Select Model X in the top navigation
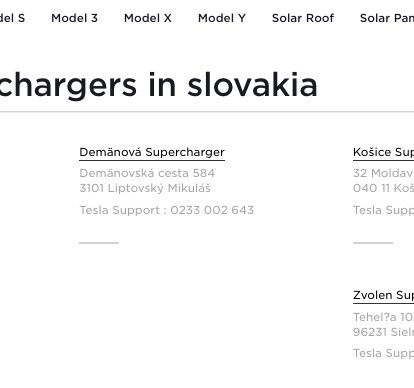This screenshot has height=388, width=414. [148, 18]
